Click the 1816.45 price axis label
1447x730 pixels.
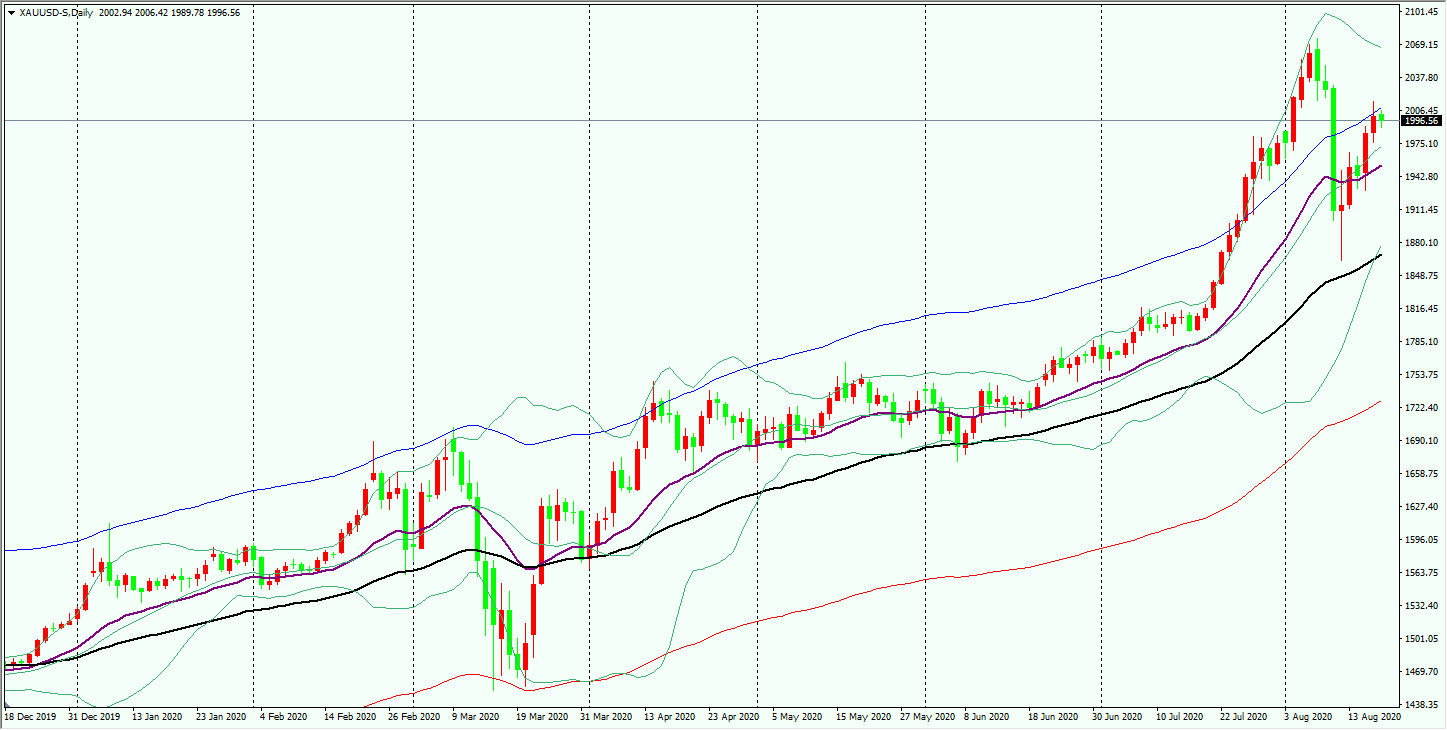(x=1422, y=309)
